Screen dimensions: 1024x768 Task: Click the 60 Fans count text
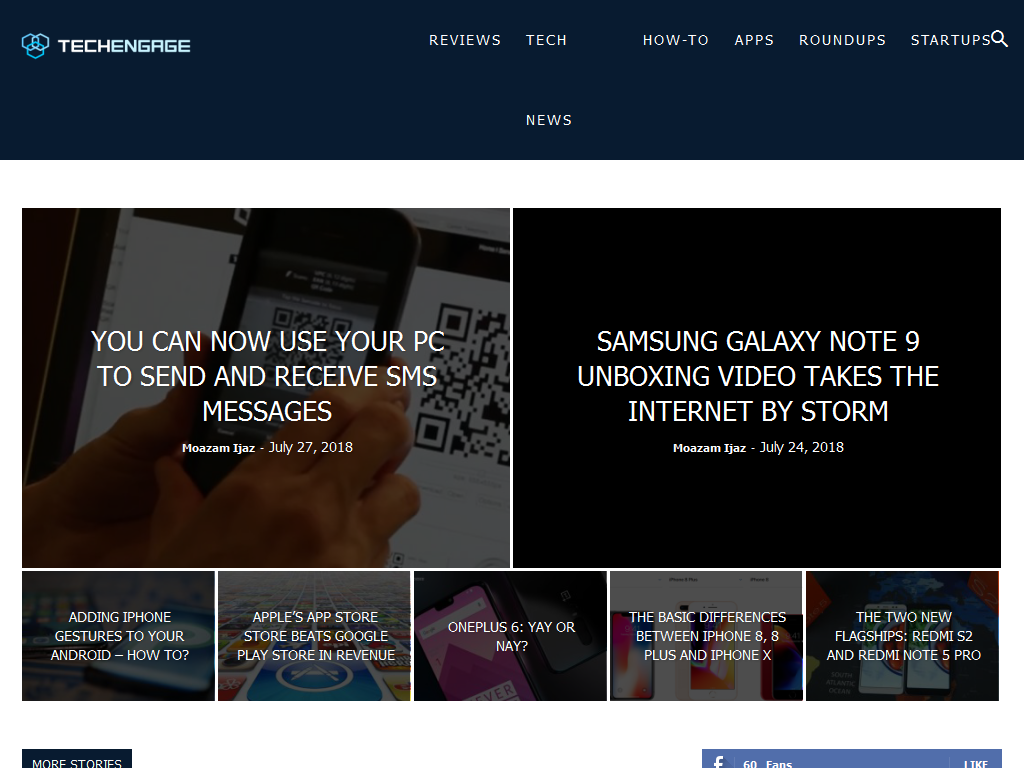point(767,763)
